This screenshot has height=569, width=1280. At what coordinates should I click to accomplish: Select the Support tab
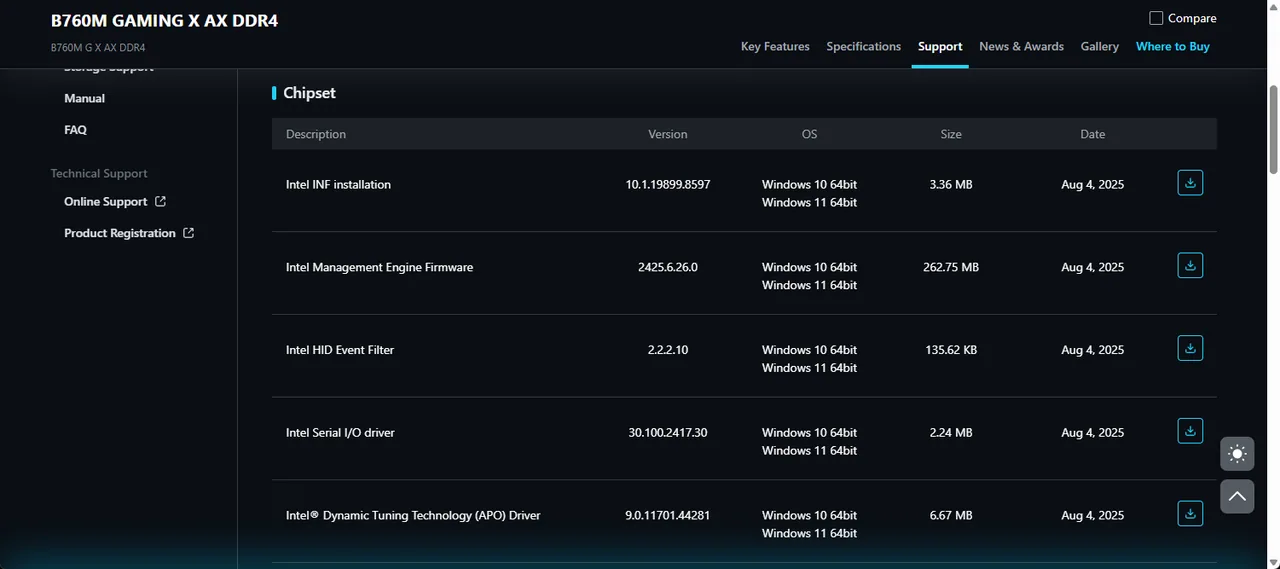[940, 46]
